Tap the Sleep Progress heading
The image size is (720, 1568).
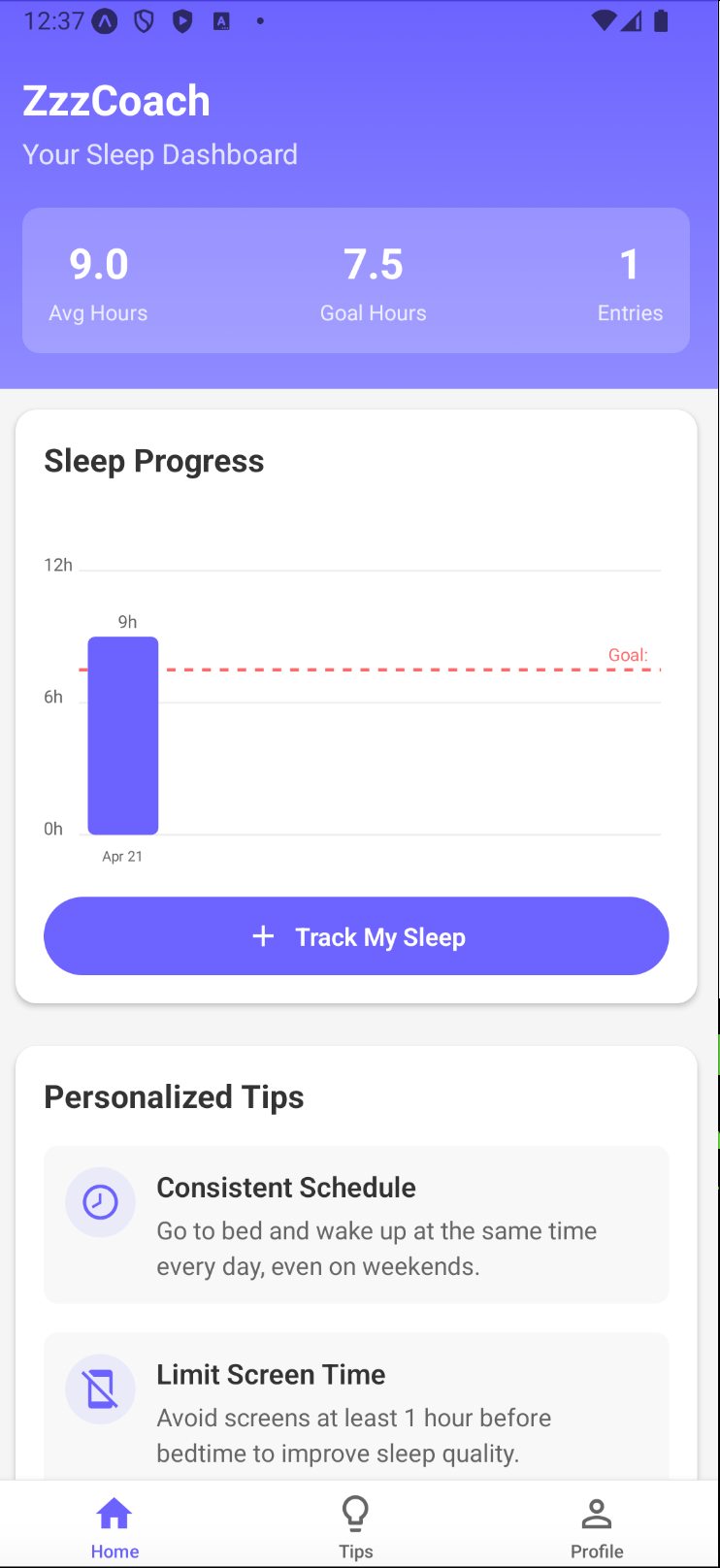click(154, 461)
